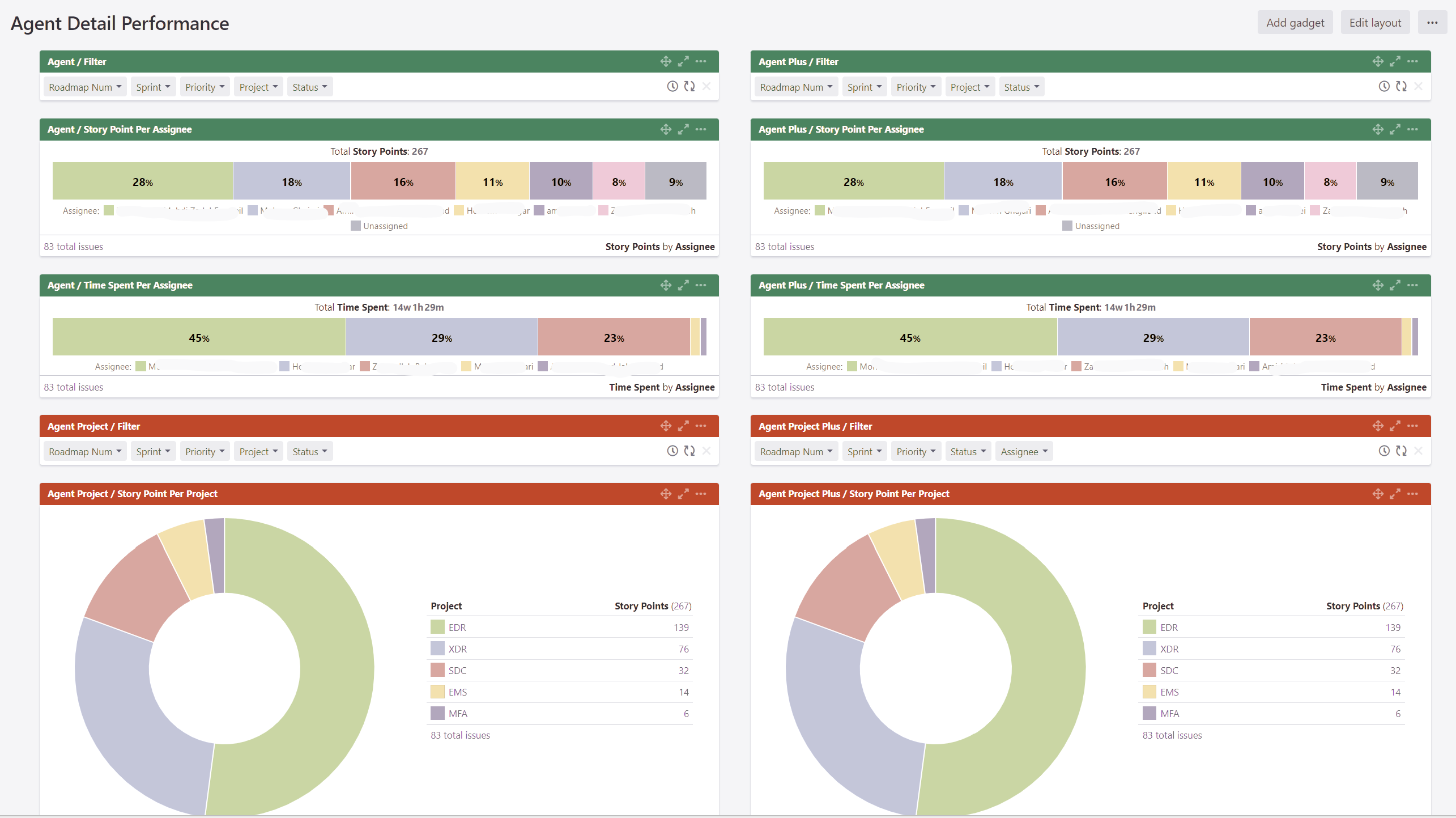Expand Status dropdown in Agent Project / Filter
Screen dimensions: 1456x818
click(309, 451)
